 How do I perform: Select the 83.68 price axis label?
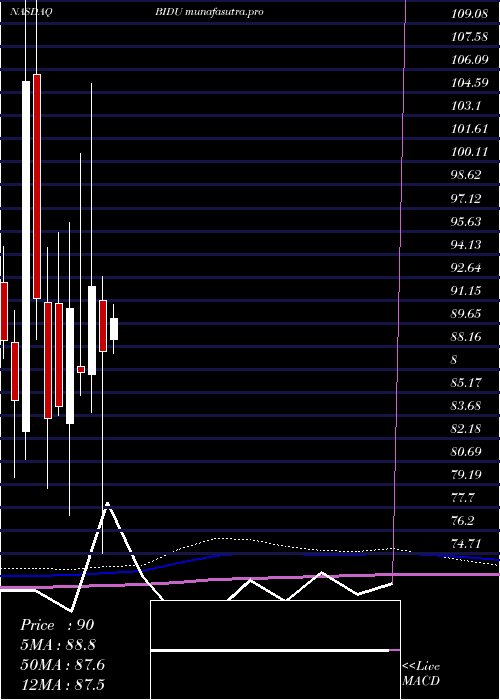pyautogui.click(x=467, y=406)
